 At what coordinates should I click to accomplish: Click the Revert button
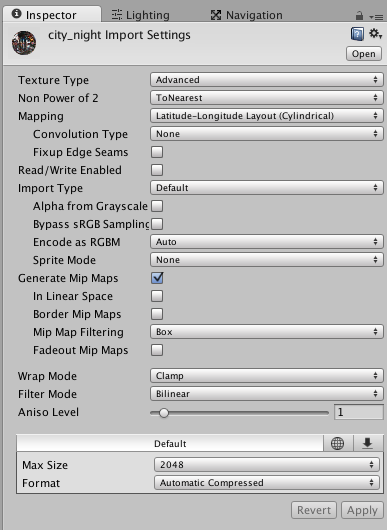[314, 510]
